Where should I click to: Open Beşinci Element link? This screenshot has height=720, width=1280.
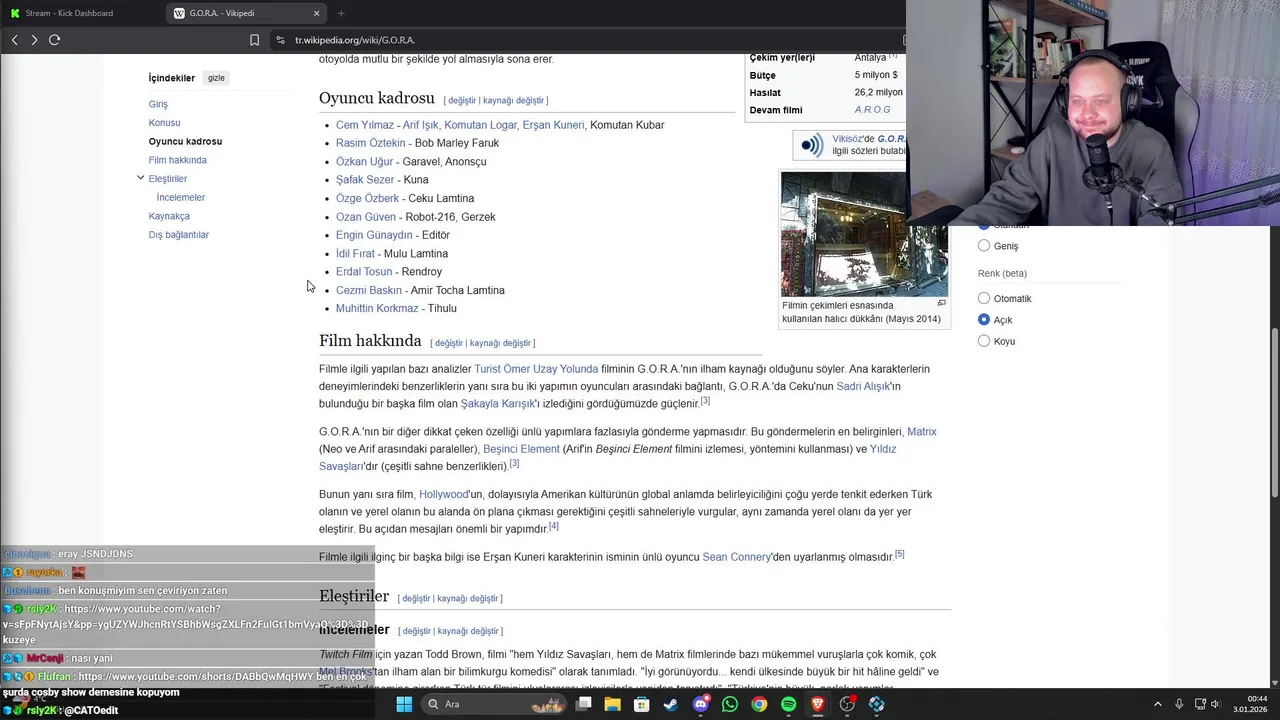(x=521, y=450)
